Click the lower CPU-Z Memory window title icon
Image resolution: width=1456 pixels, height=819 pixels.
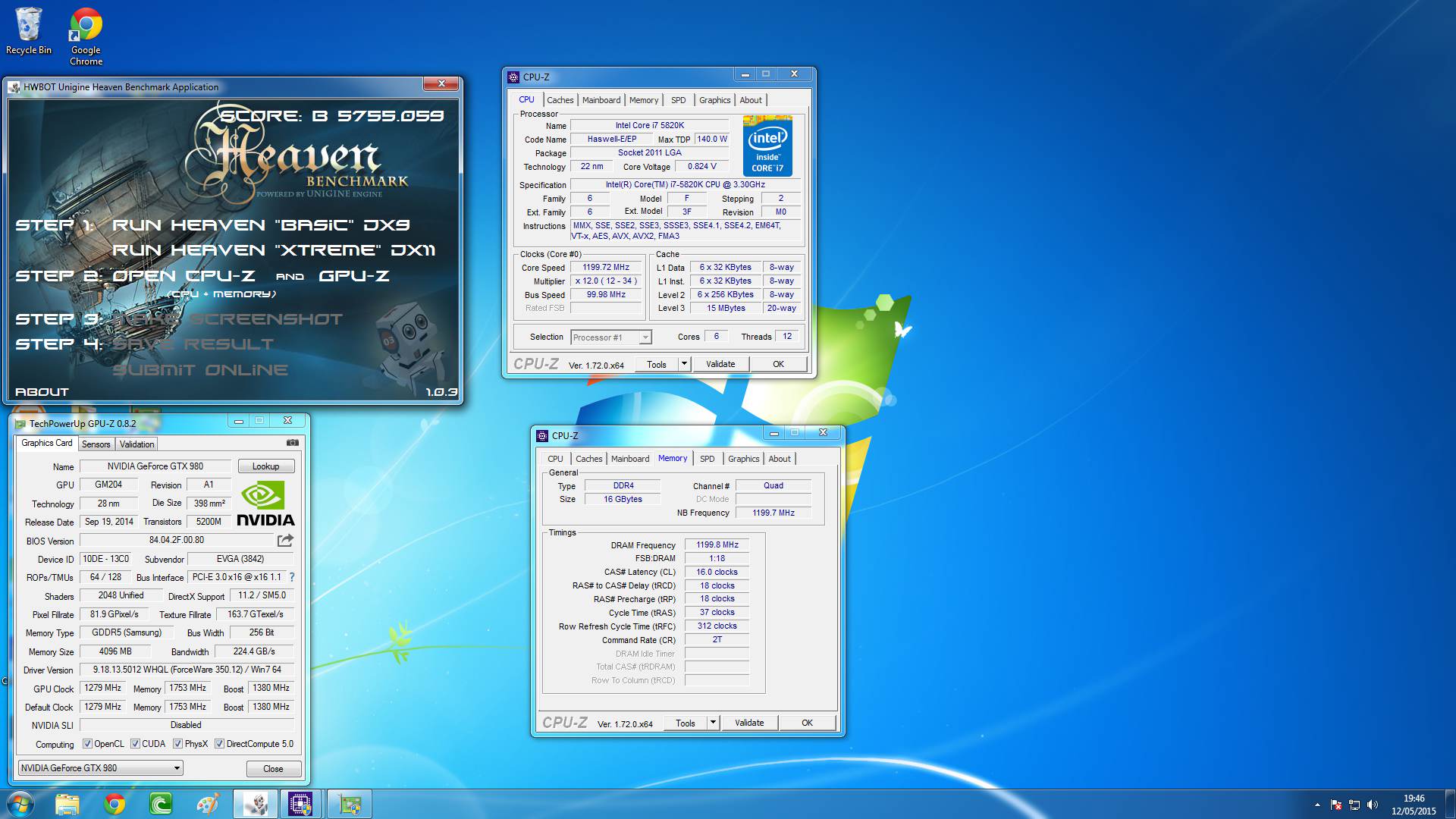coord(542,436)
